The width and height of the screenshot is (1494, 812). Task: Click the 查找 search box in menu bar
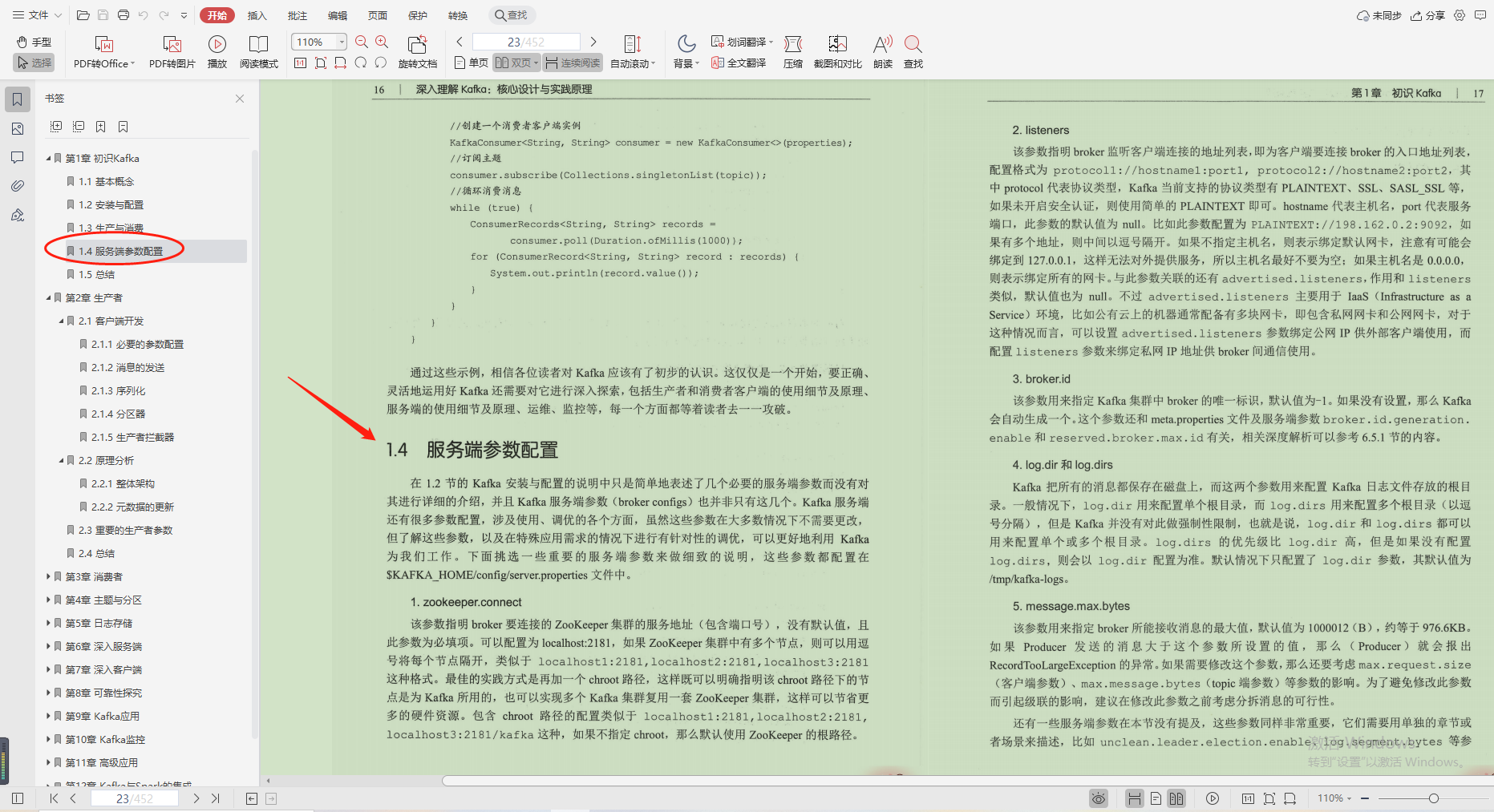[512, 15]
